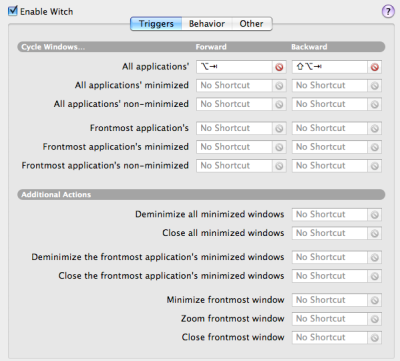Set shortcut for Minimize frontmost window

[330, 300]
